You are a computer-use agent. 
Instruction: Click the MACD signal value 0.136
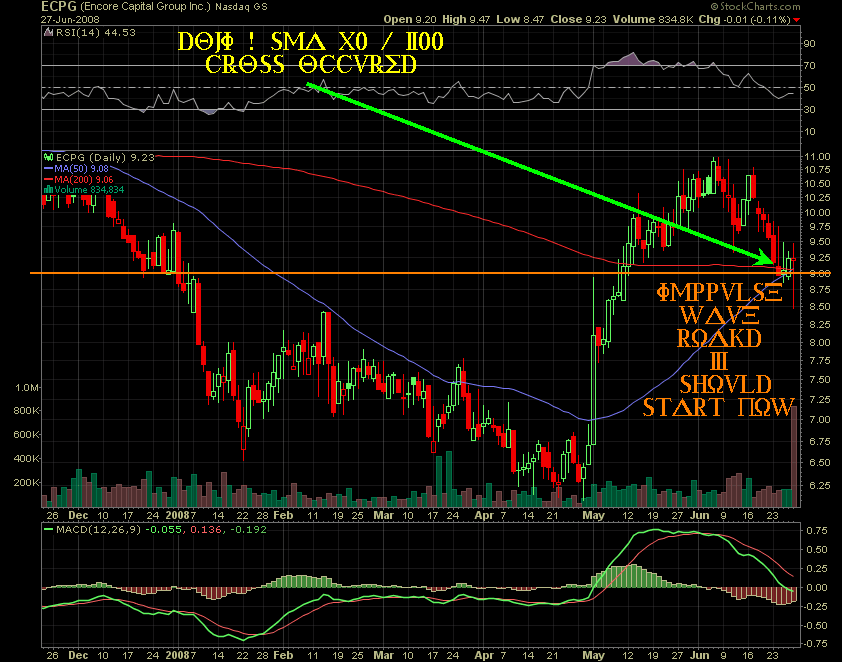tap(206, 530)
